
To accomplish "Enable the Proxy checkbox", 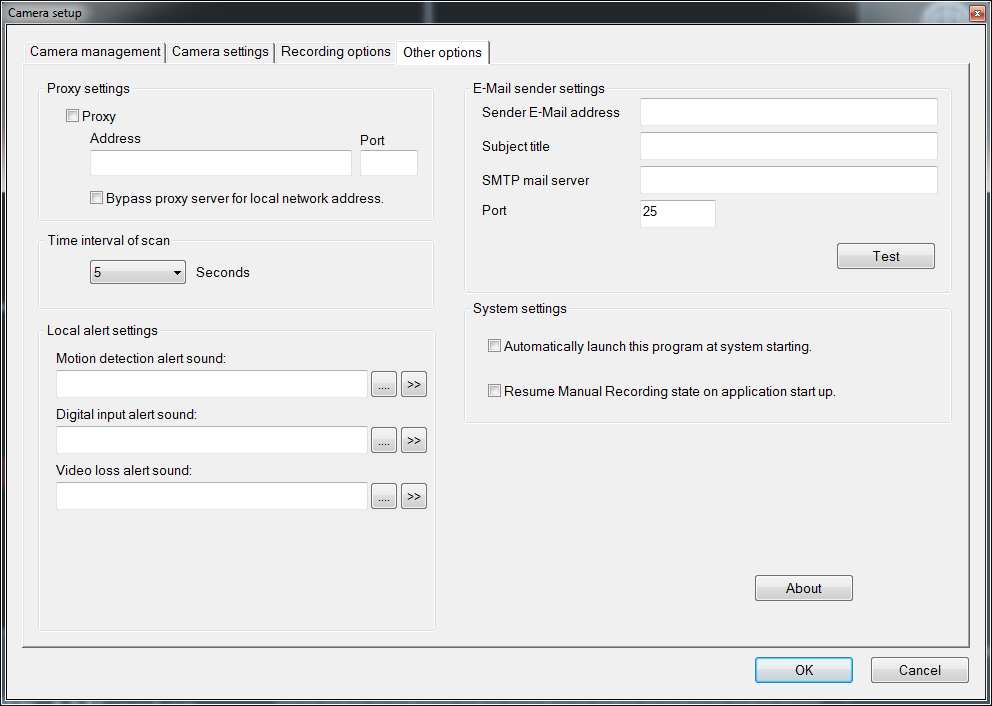I will click(72, 116).
